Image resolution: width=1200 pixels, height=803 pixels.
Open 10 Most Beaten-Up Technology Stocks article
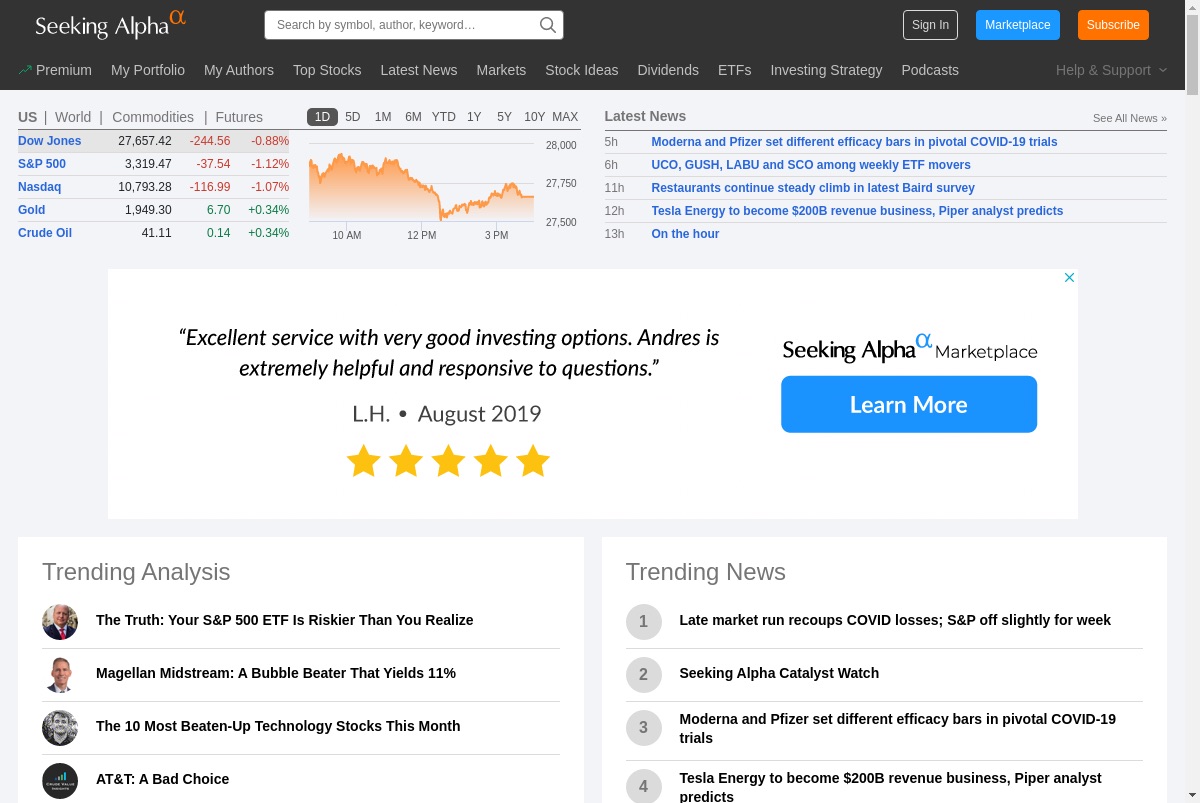tap(278, 726)
